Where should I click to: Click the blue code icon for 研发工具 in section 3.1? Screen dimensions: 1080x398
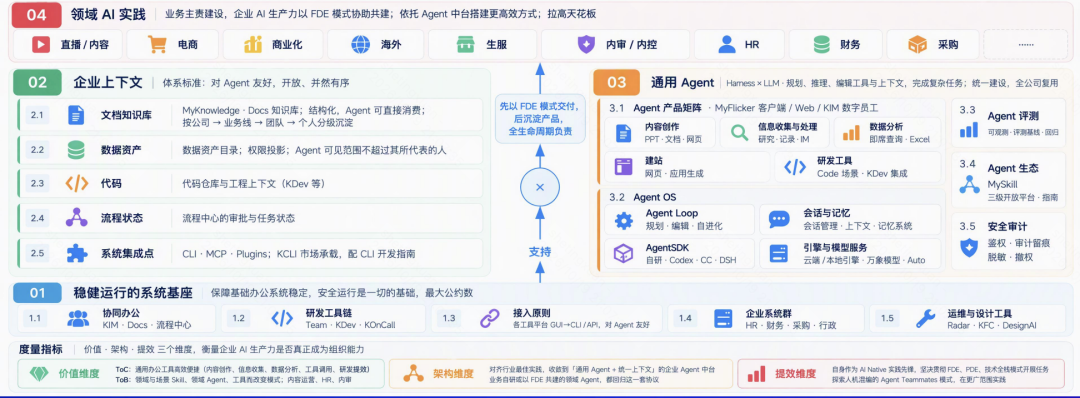795,167
